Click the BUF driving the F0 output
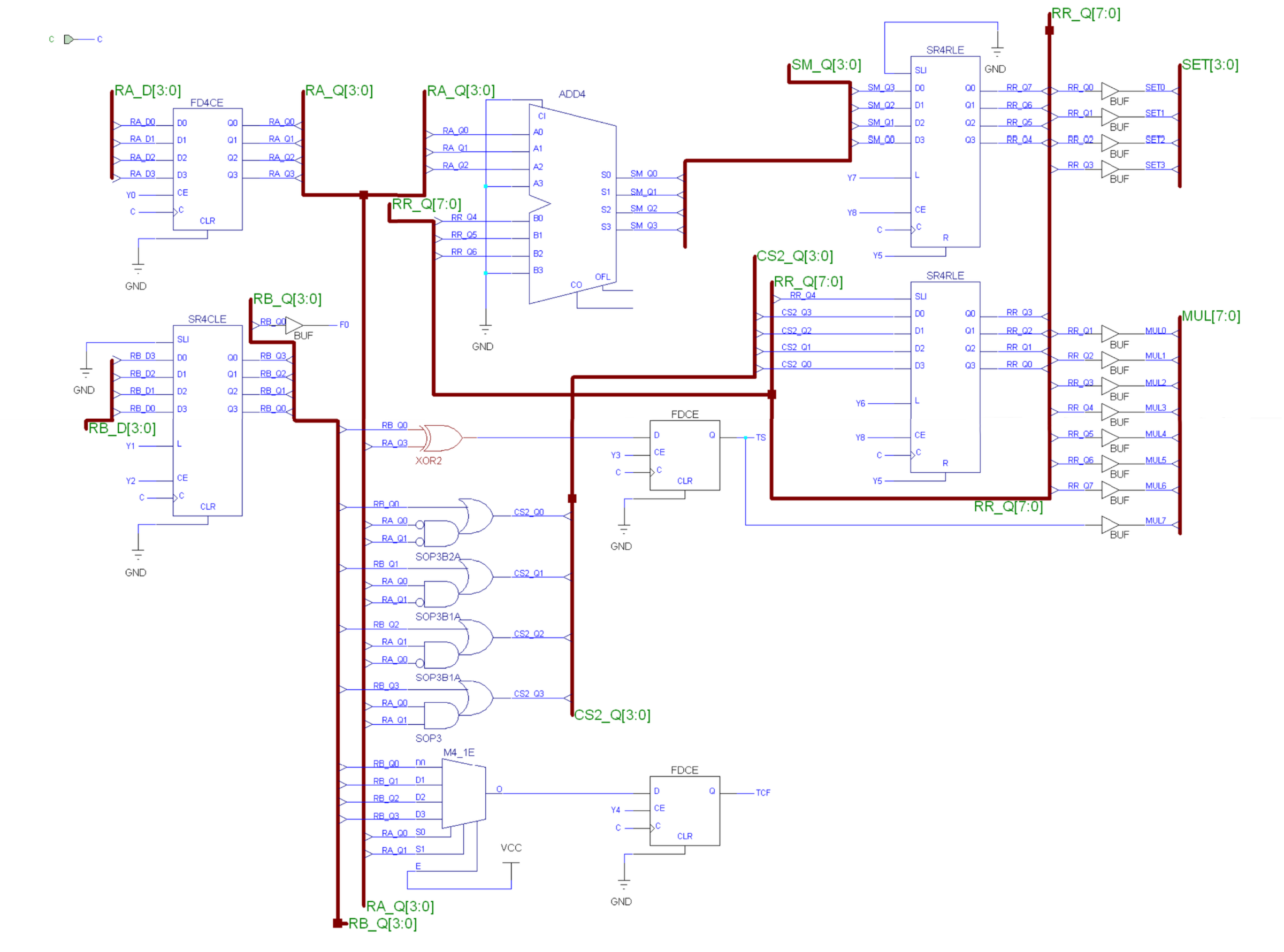Viewport: 1284px width, 952px height. (x=294, y=326)
